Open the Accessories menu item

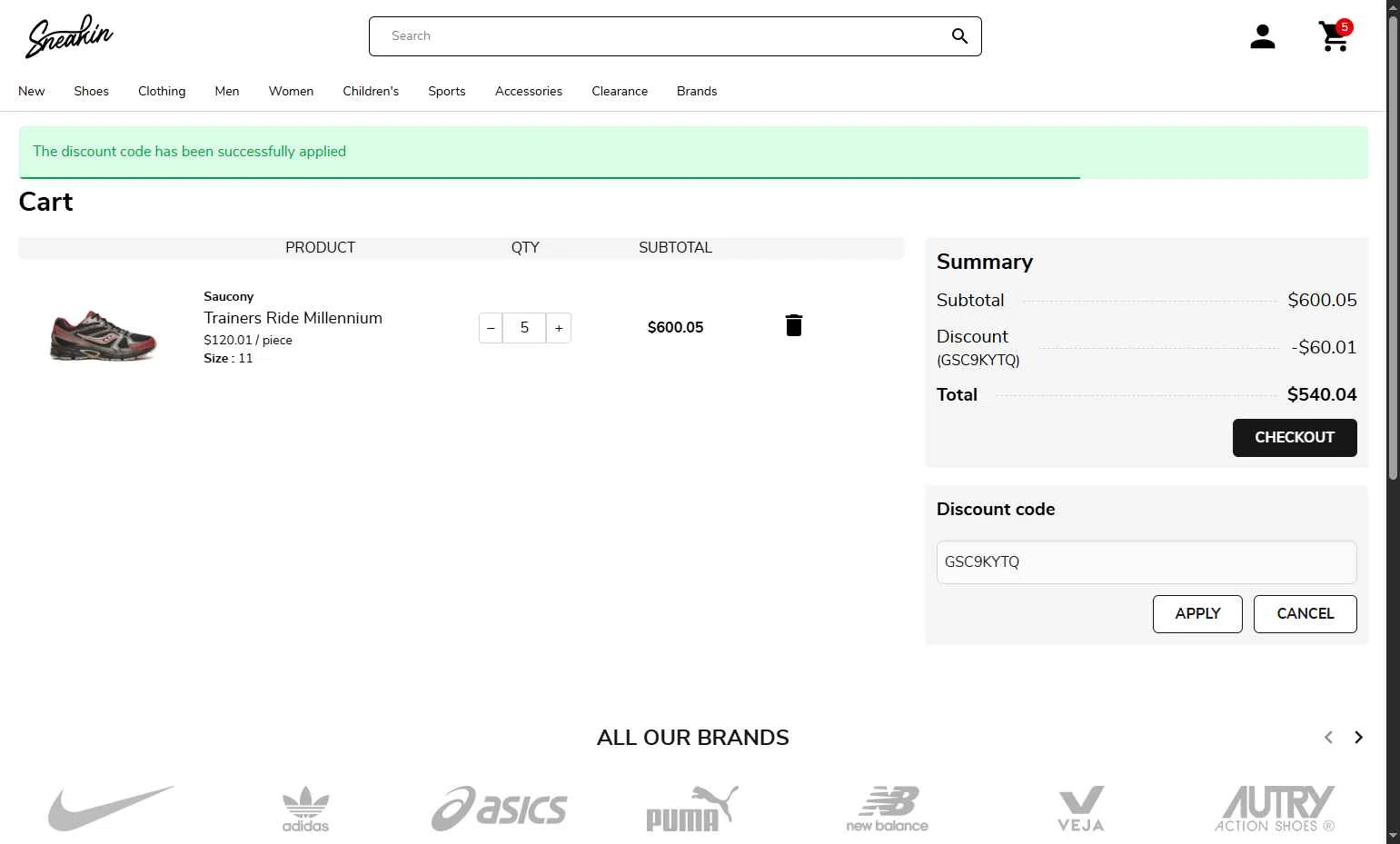[x=529, y=91]
